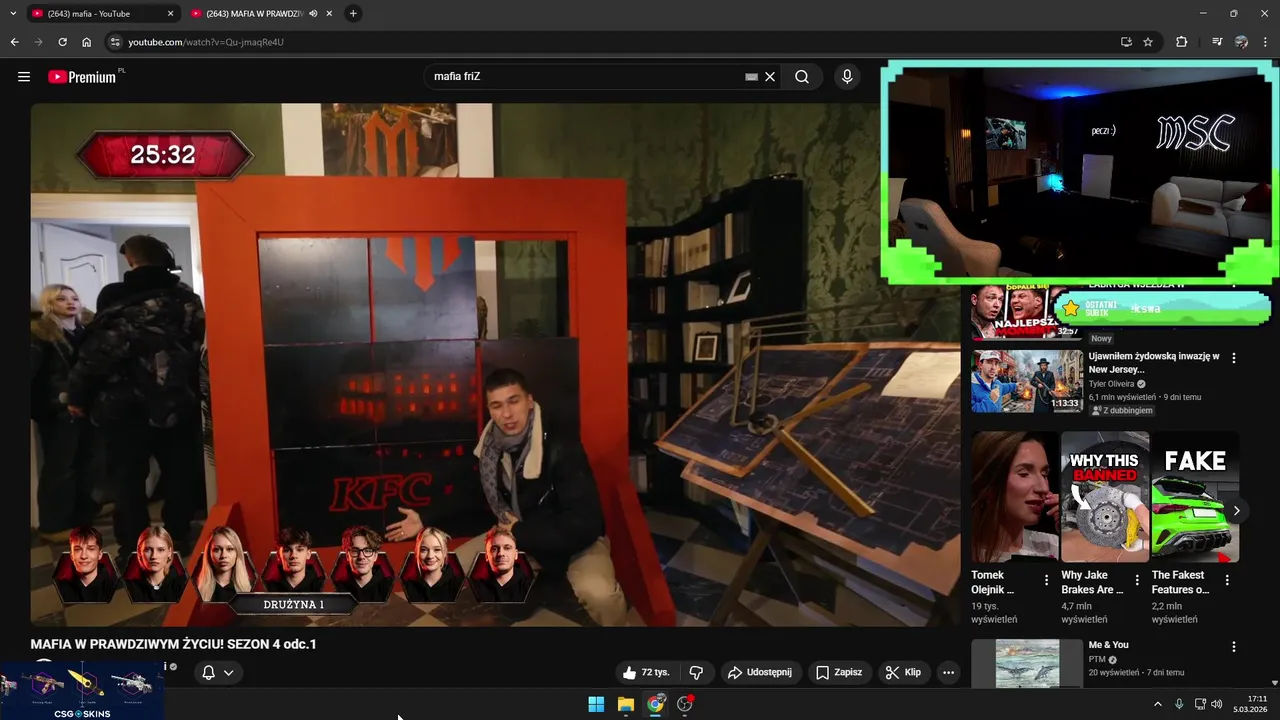Open the on-screen keyboard in search box
The height and width of the screenshot is (720, 1280).
(752, 76)
